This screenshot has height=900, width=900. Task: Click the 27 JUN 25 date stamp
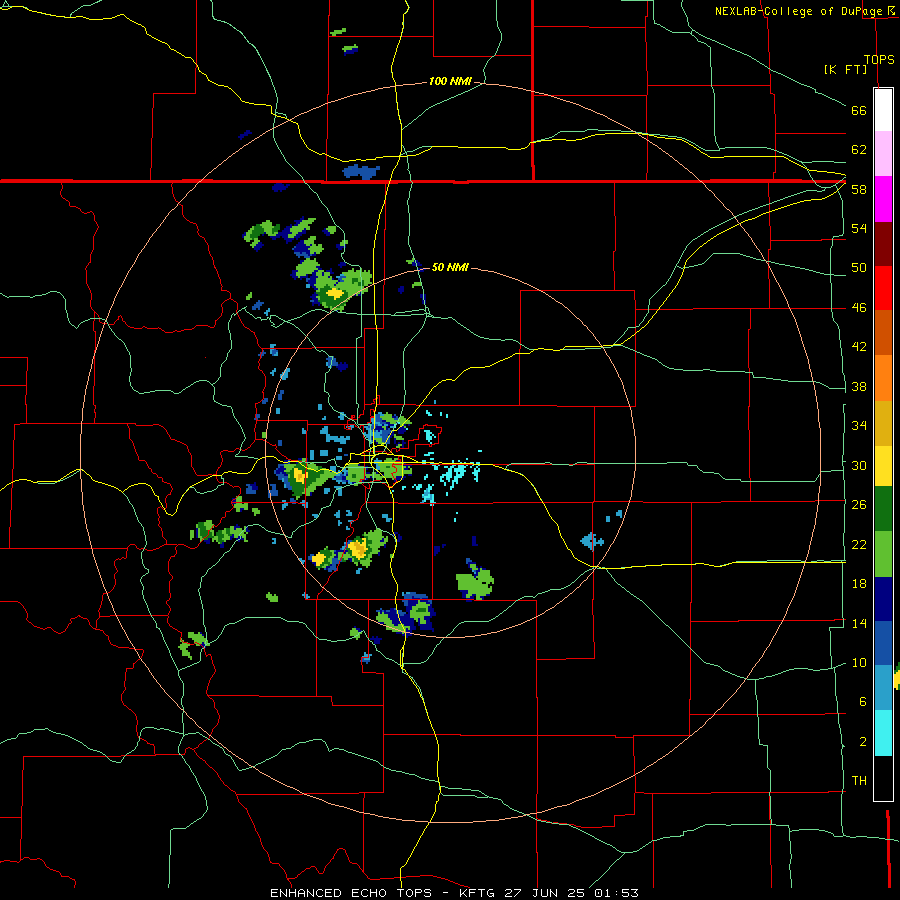[544, 893]
